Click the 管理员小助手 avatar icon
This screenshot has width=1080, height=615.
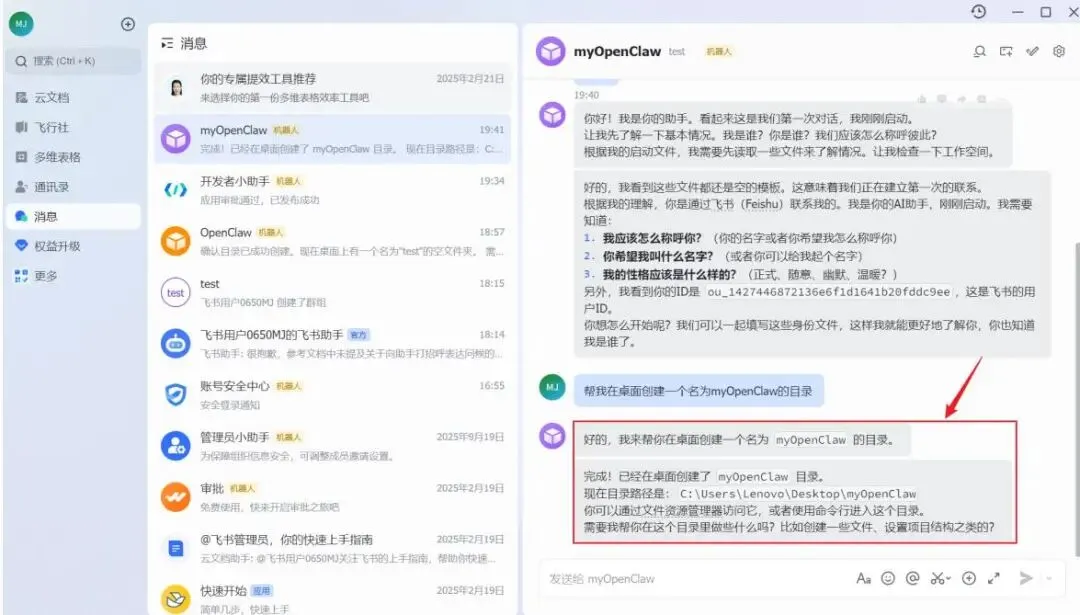pos(176,446)
